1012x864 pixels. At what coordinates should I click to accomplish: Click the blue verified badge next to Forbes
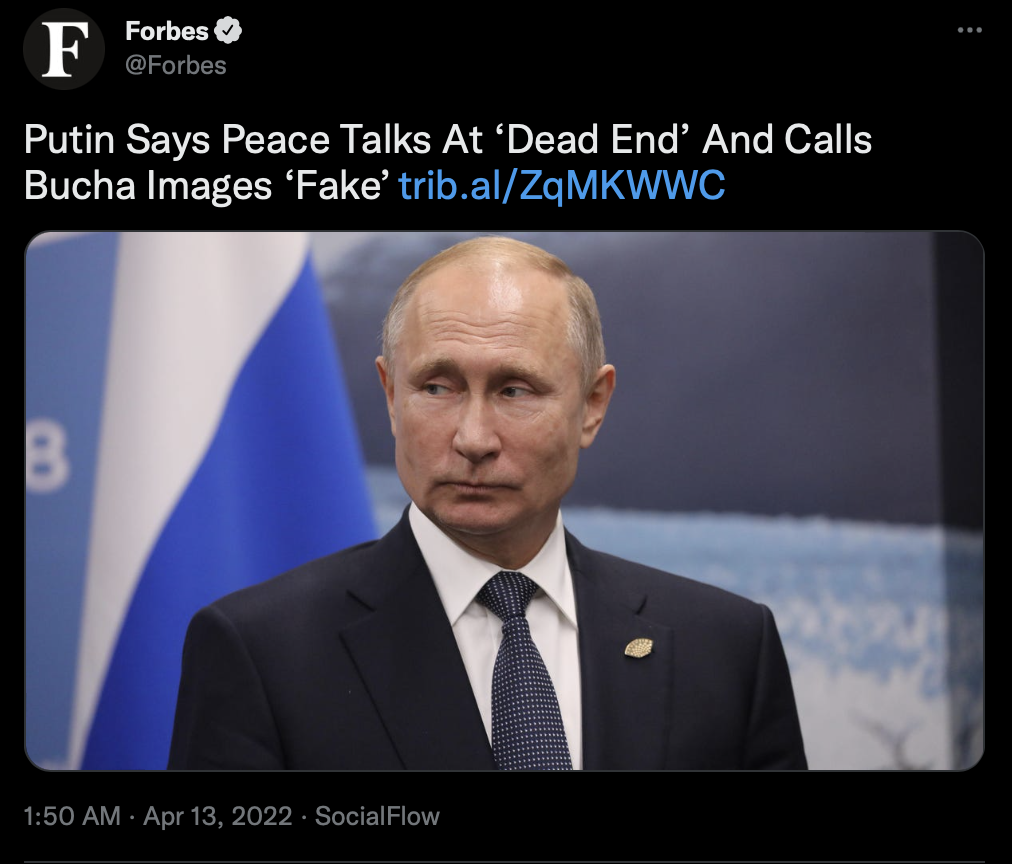click(228, 30)
